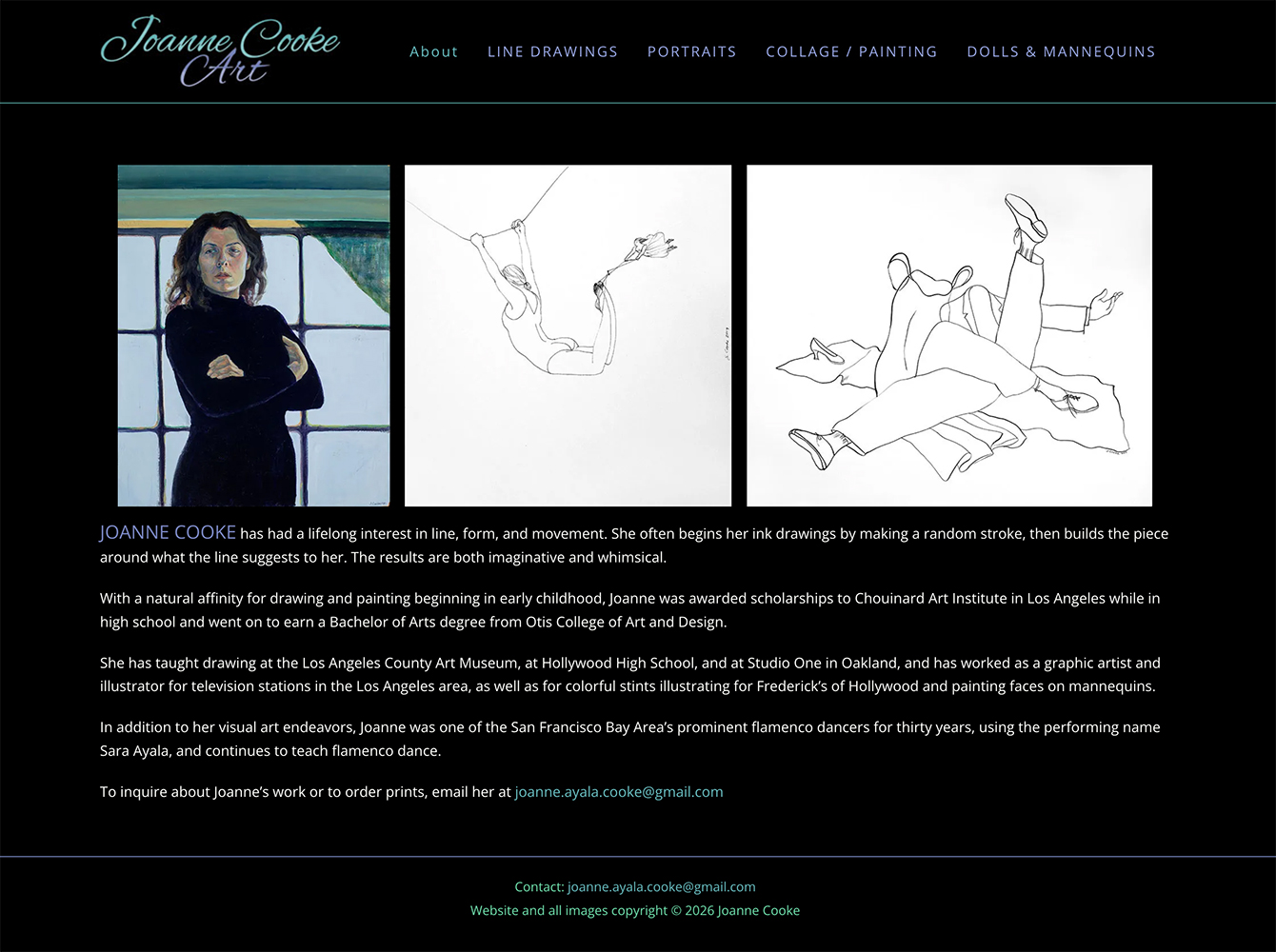Open the PORTRAITS section
The height and width of the screenshot is (952, 1276).
coord(692,51)
